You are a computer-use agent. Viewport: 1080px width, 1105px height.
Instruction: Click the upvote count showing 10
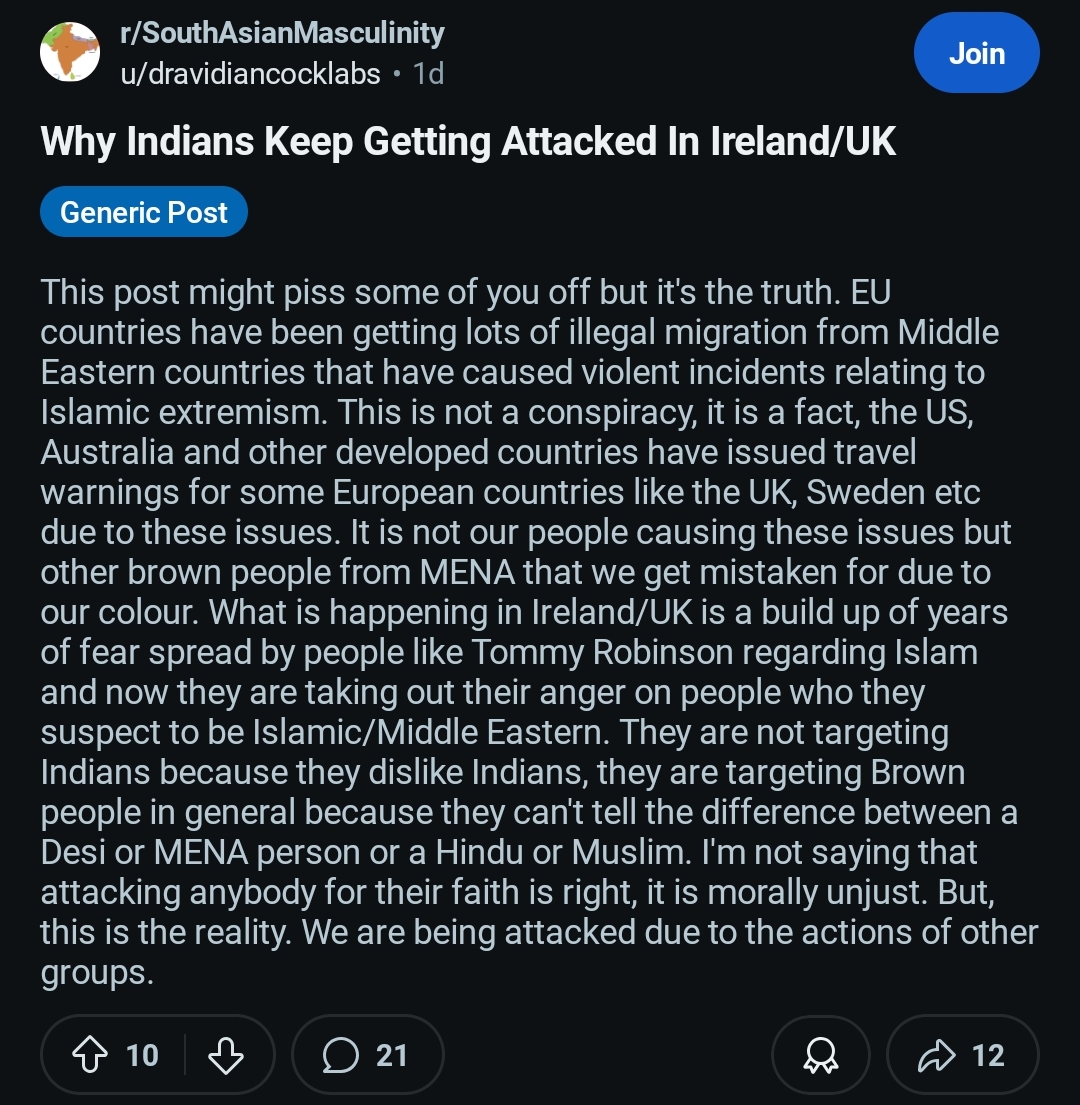coord(142,1056)
